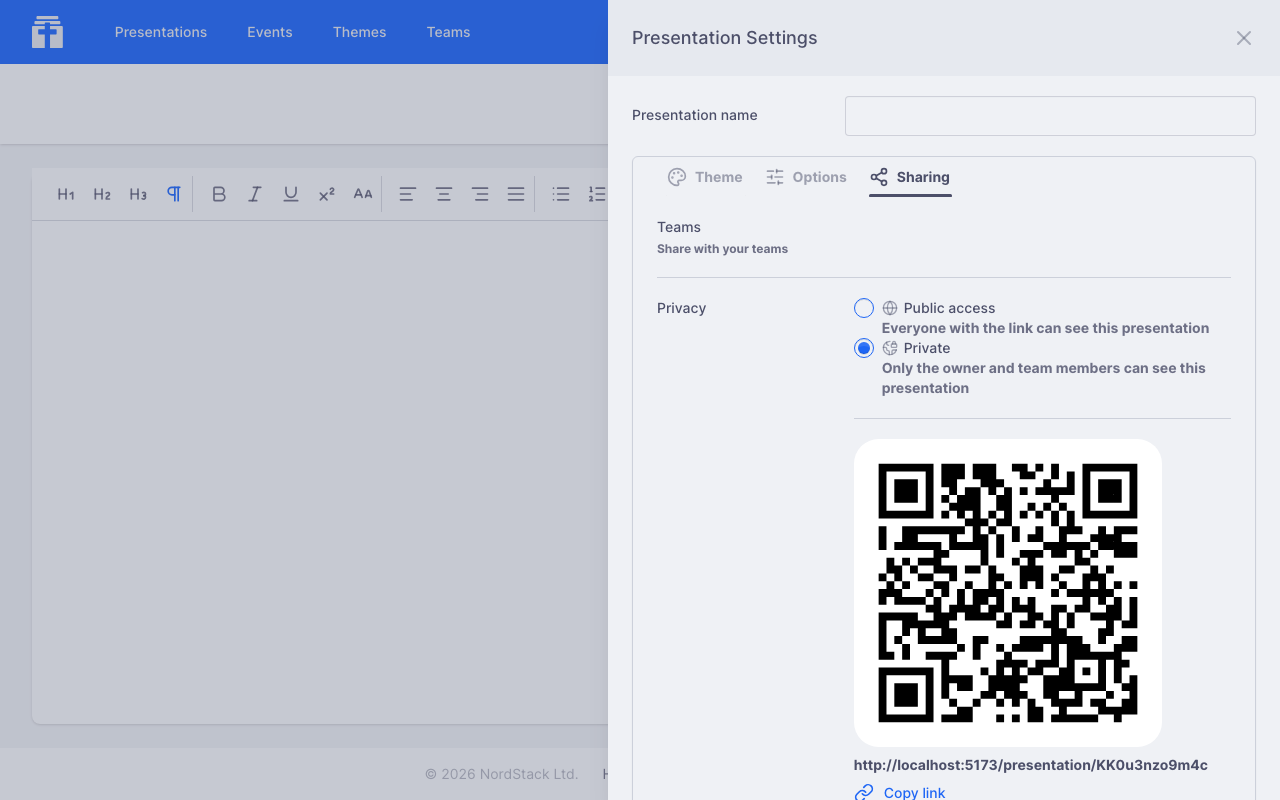Toggle italic formatting
This screenshot has width=1280, height=800.
point(255,194)
